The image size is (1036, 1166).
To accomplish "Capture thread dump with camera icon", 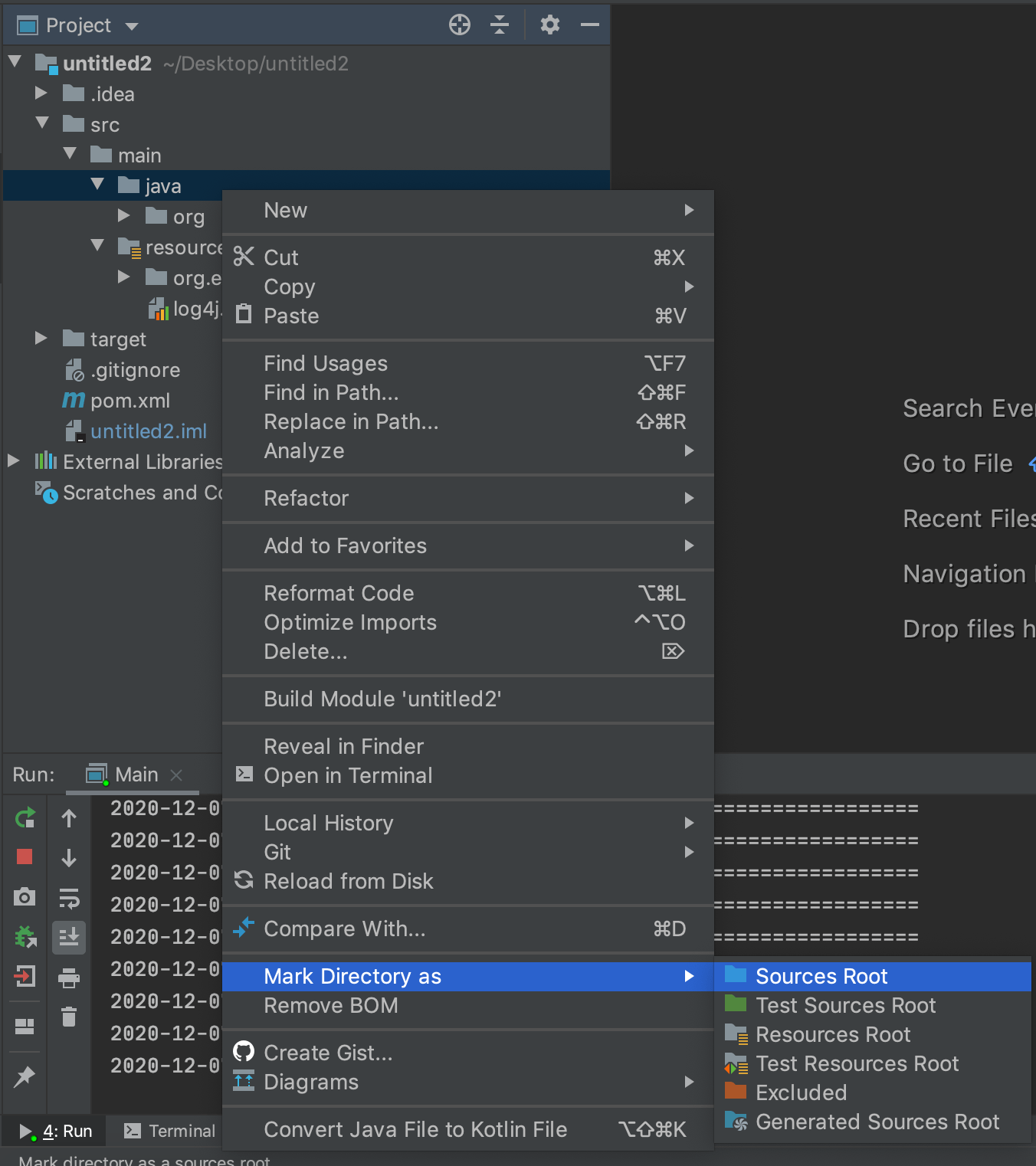I will pos(25,897).
